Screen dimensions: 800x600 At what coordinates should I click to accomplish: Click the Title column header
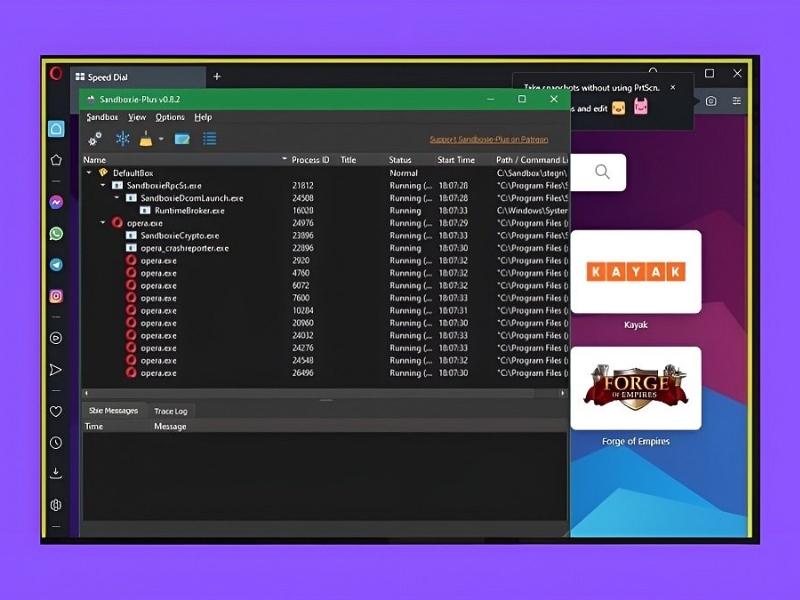[348, 160]
